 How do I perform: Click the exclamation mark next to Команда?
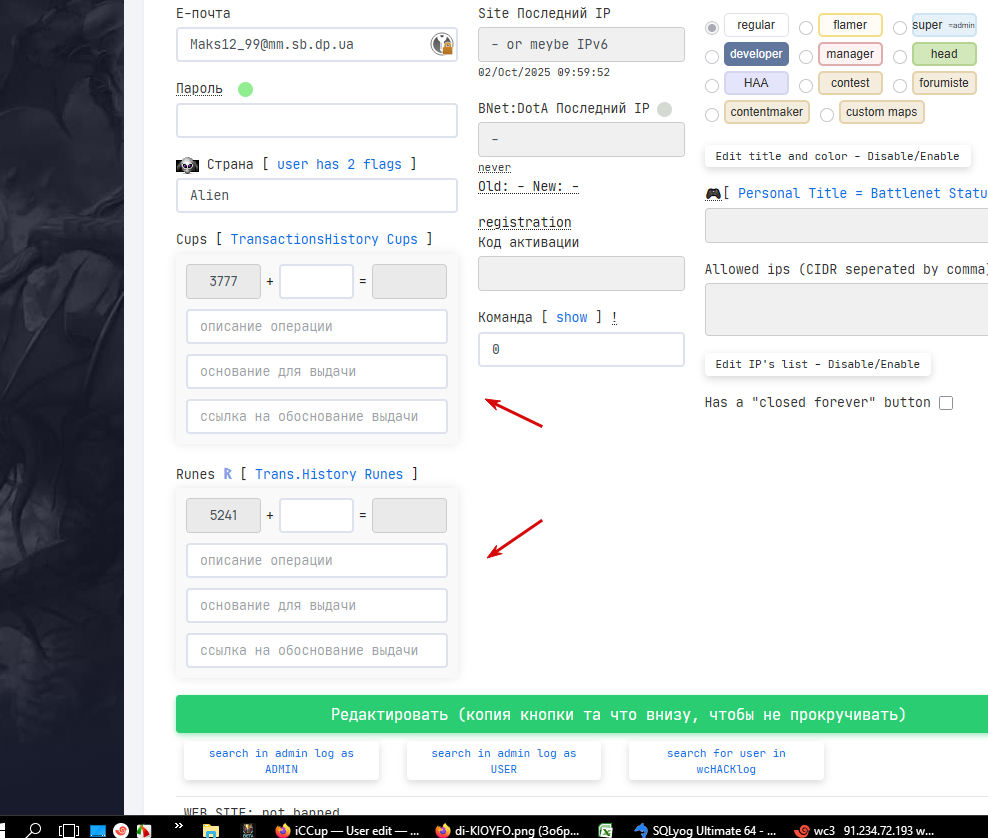(614, 318)
